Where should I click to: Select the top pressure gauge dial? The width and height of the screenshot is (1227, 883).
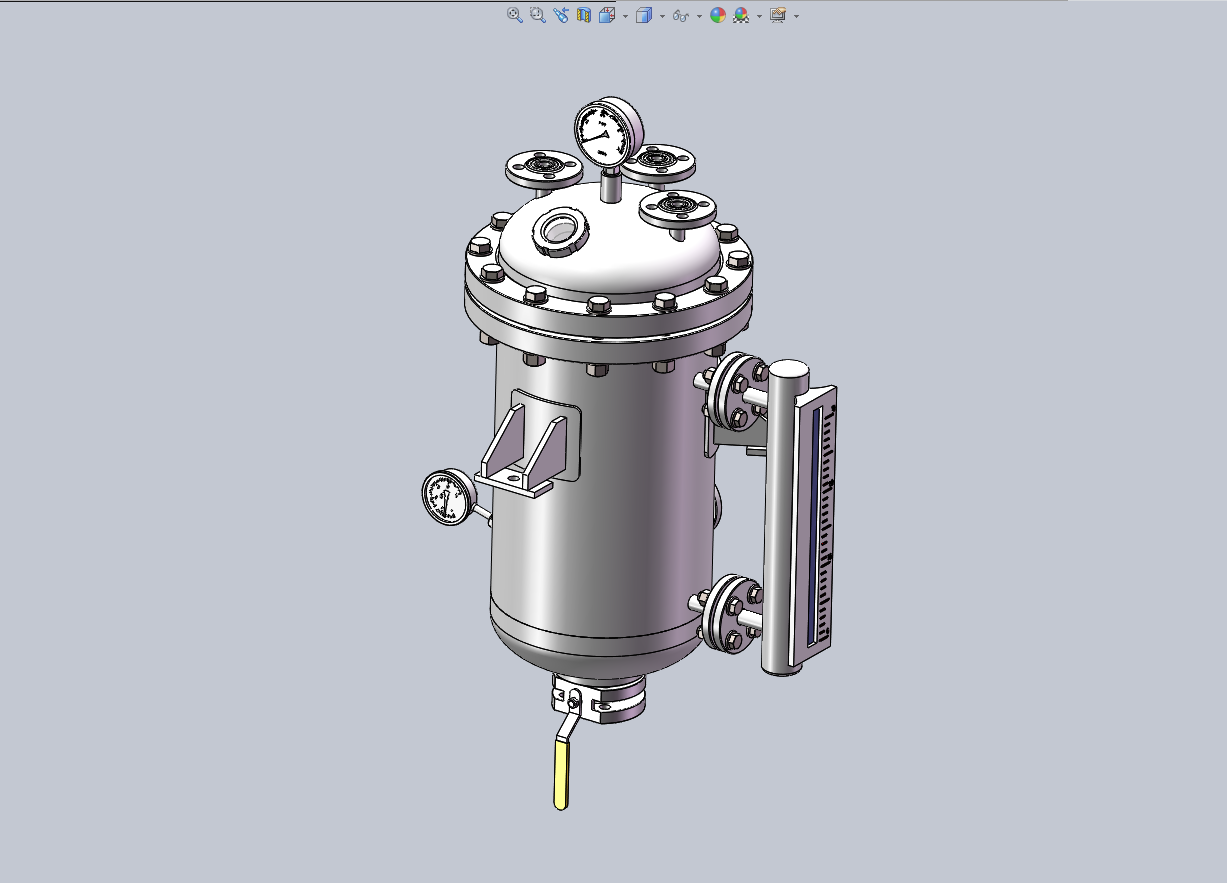coord(607,133)
